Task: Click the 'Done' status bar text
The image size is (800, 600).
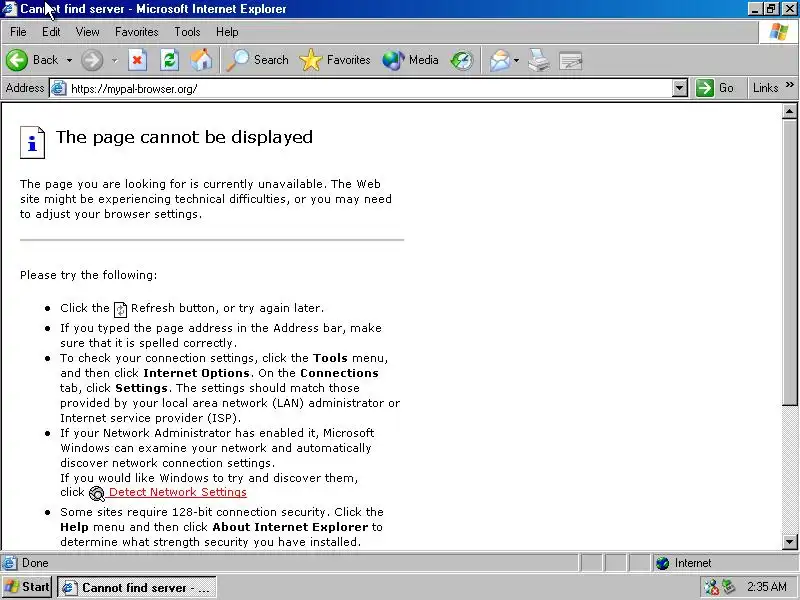Action: (35, 563)
